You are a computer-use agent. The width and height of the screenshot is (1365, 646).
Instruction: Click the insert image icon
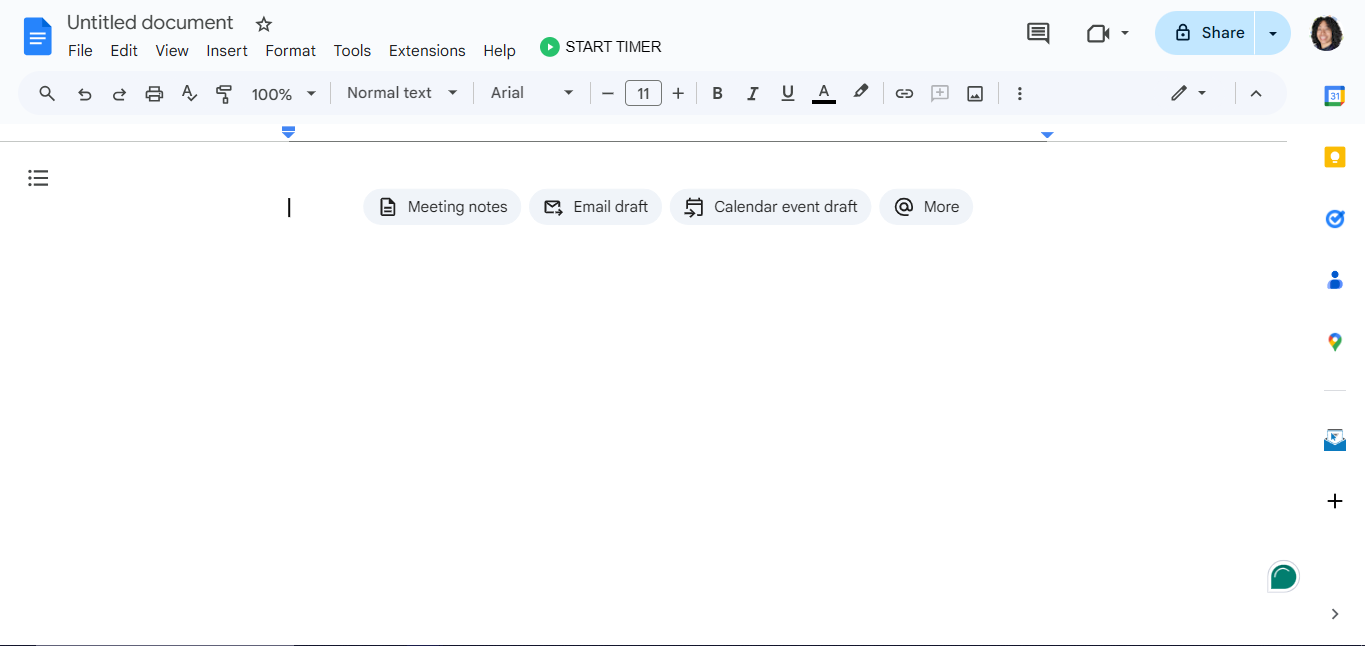tap(975, 94)
